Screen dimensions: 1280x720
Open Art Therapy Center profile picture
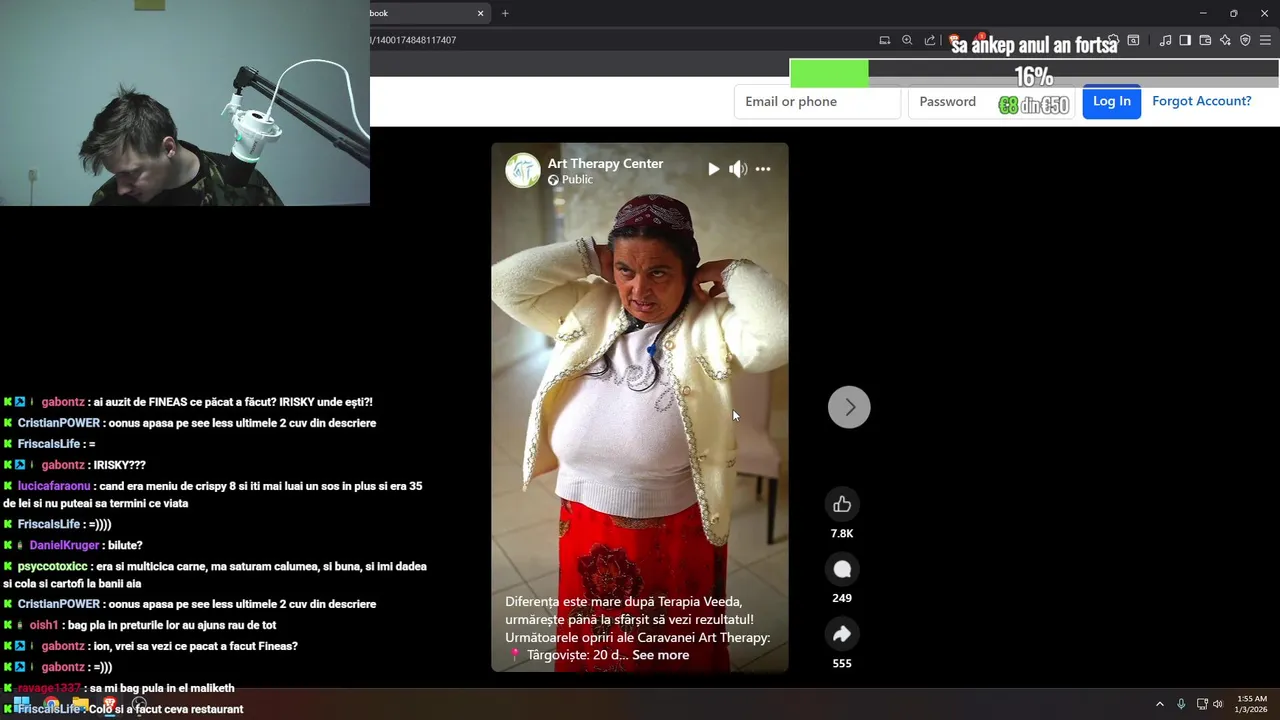click(x=523, y=170)
